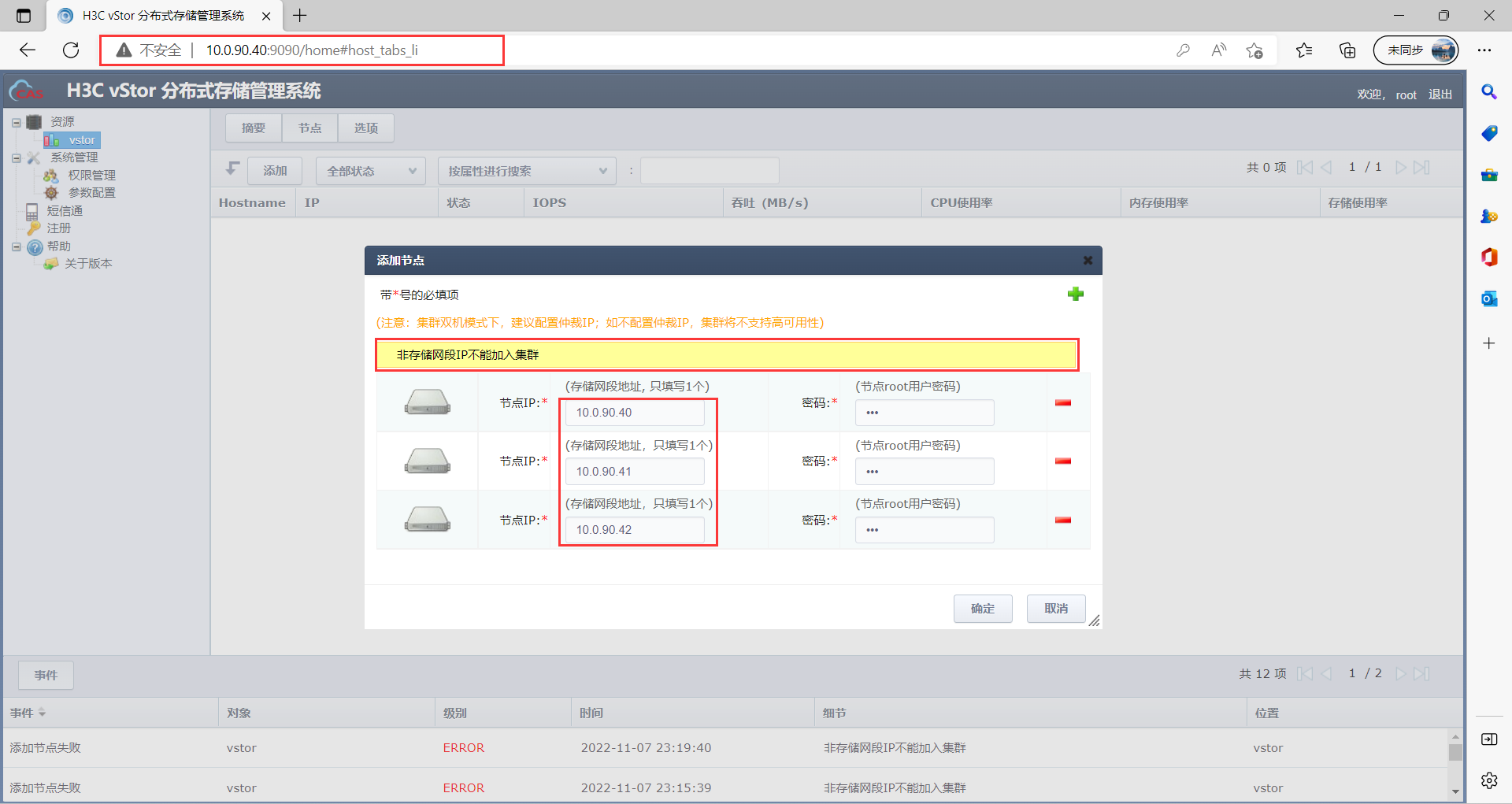Click the H3C CAS cloud logo
This screenshot has height=804, width=1512.
[26, 91]
